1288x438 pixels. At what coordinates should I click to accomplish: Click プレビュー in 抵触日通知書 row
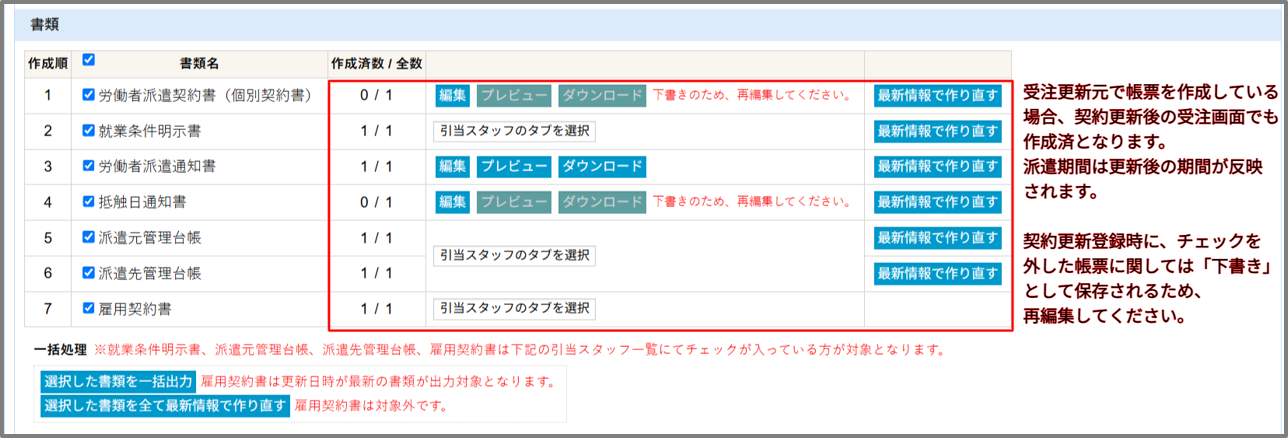(513, 202)
